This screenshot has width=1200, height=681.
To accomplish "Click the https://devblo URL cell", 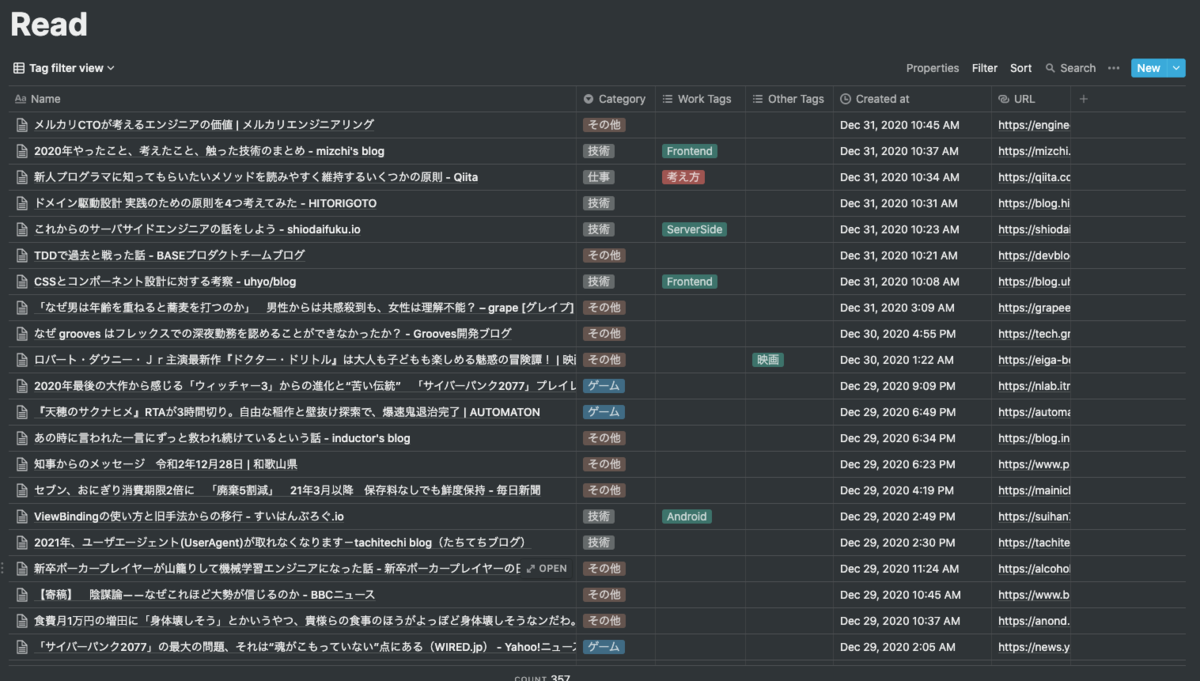I will pyautogui.click(x=1031, y=255).
